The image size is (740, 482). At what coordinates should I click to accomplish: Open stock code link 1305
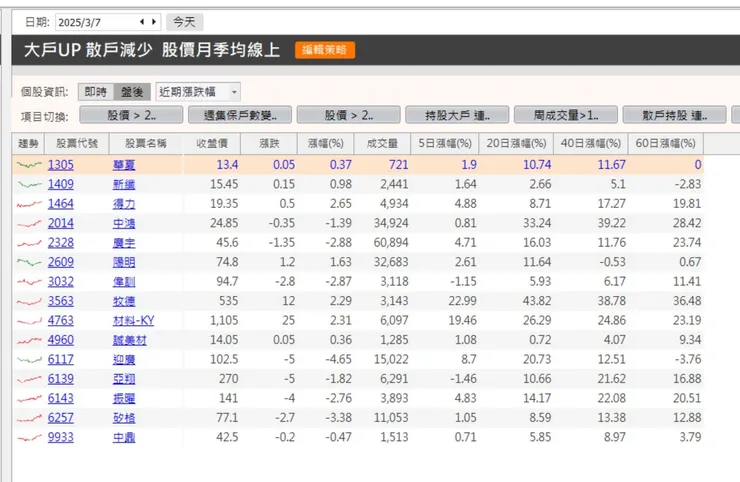(x=60, y=165)
